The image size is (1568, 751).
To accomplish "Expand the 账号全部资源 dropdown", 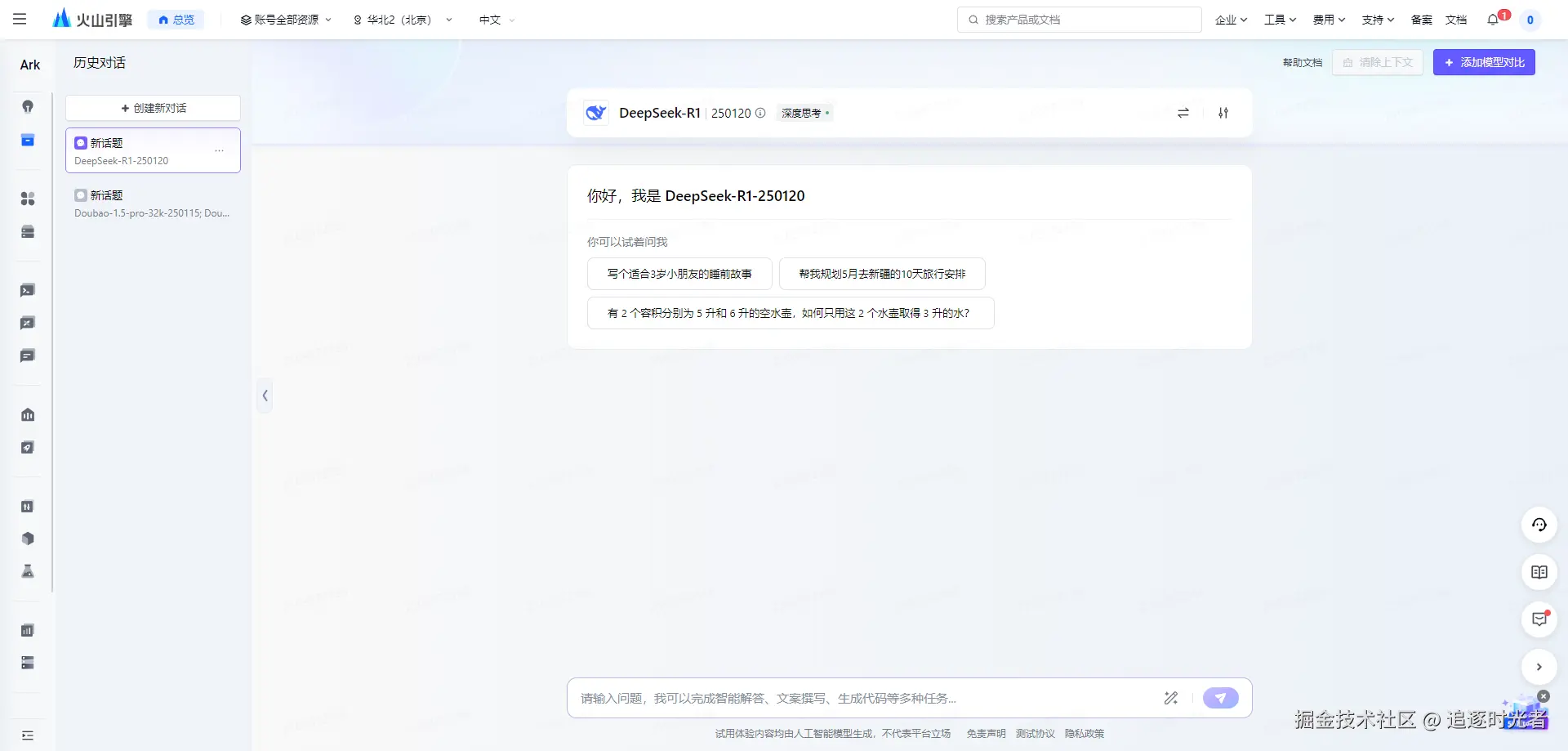I will 286,20.
